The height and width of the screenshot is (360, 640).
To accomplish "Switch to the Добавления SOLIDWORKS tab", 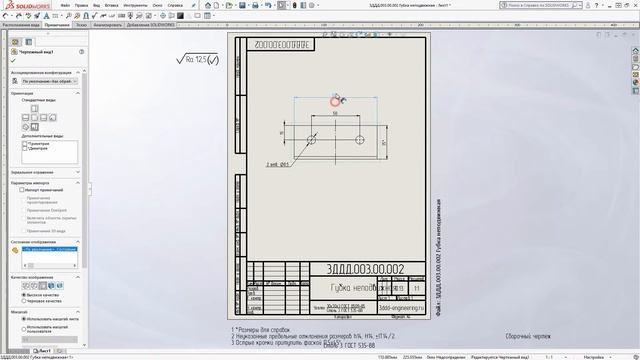I will pyautogui.click(x=151, y=25).
